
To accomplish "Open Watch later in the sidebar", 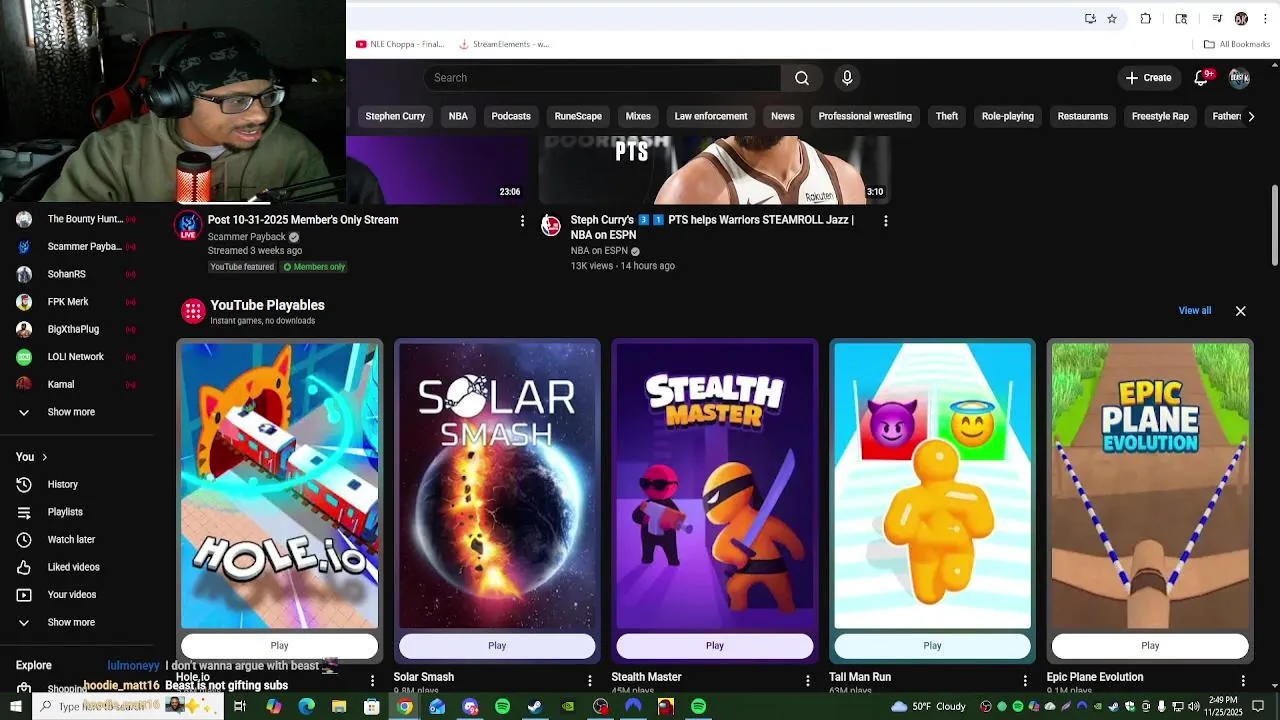I will (71, 539).
